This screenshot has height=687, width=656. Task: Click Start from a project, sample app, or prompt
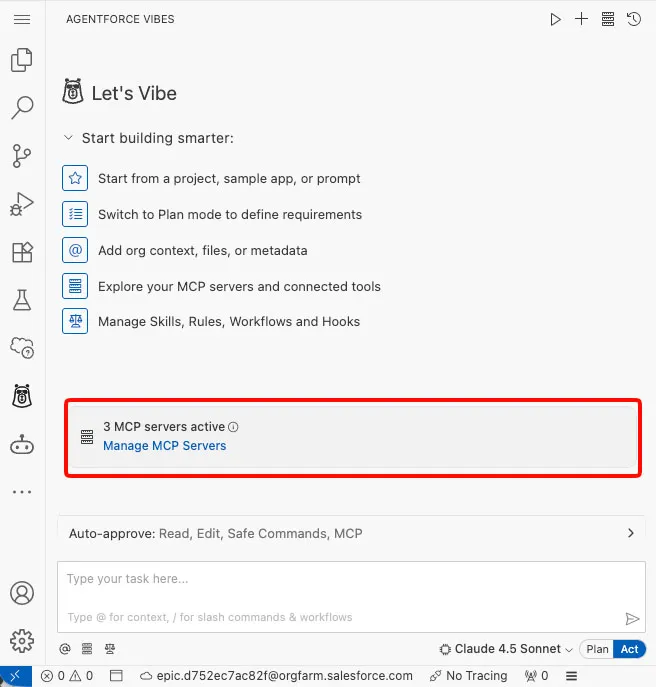[x=229, y=179]
